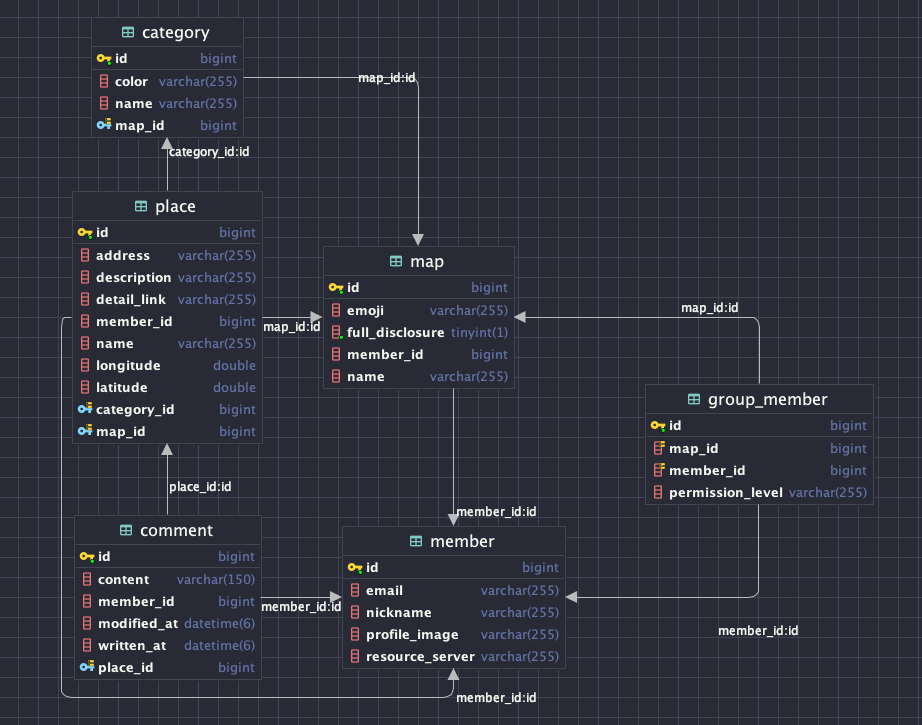Click foreign key icon beside place category_id
922x725 pixels.
click(x=85, y=409)
